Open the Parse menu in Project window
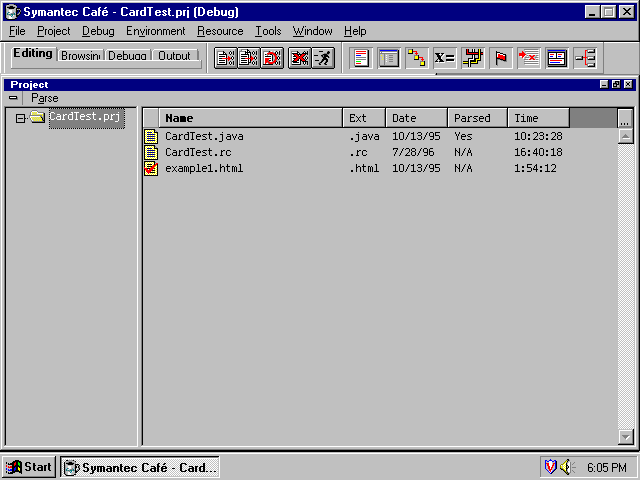 pos(44,98)
